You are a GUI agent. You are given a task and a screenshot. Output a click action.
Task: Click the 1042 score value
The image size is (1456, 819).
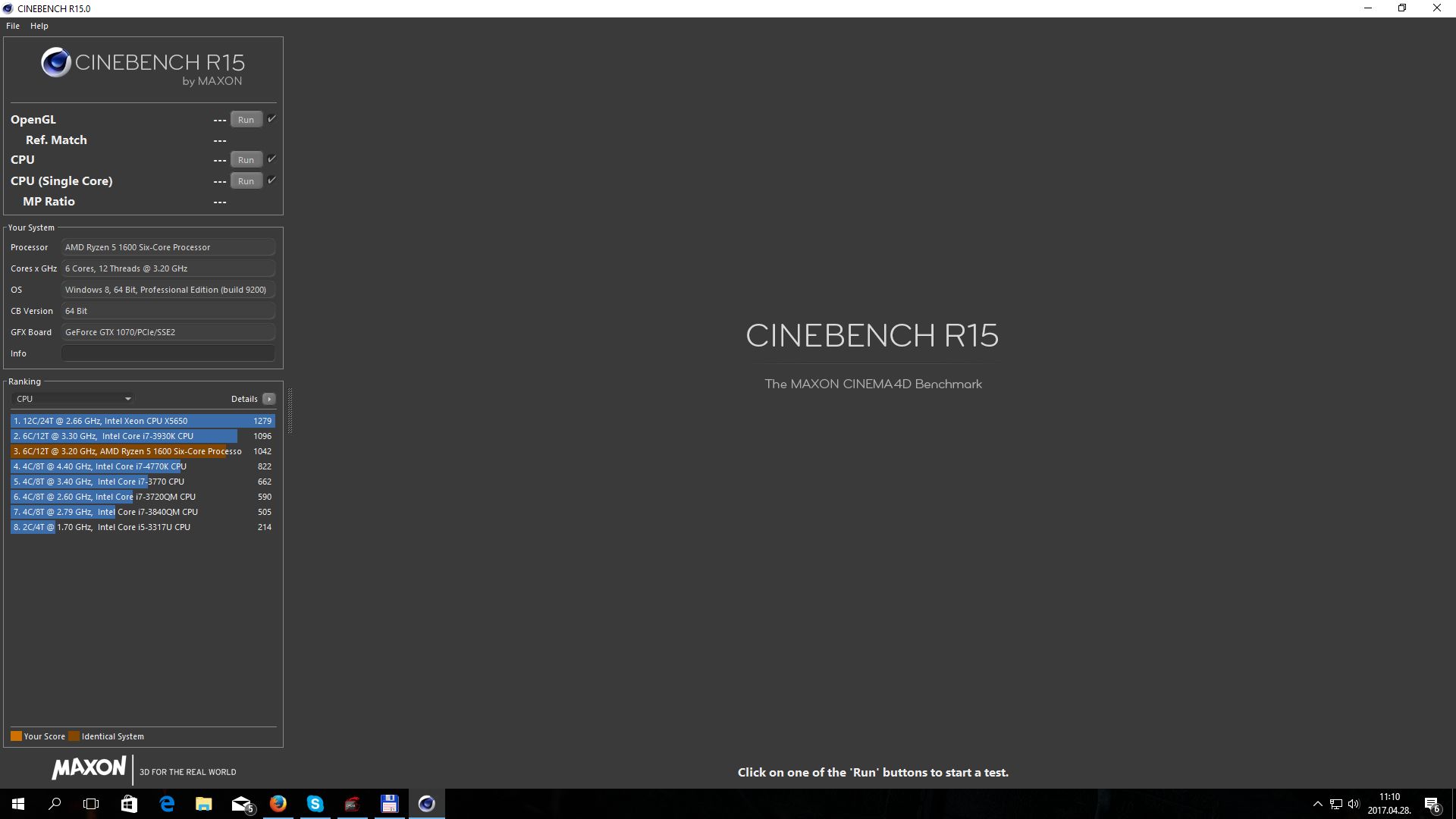[x=262, y=451]
